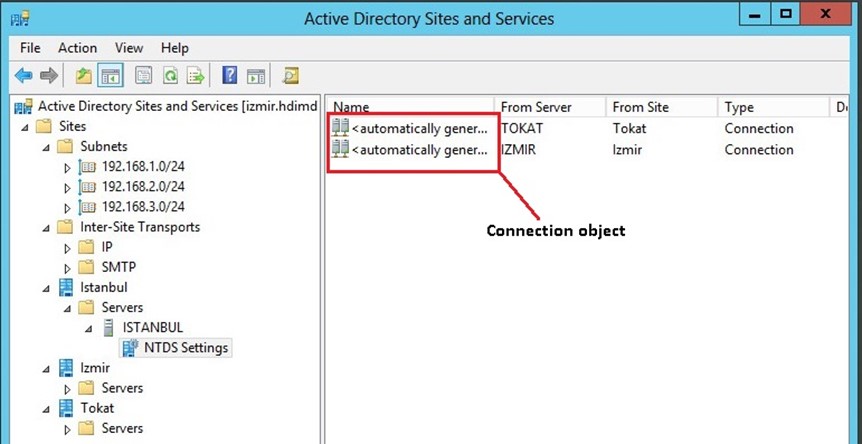This screenshot has width=862, height=444.
Task: Click connection object icon in IZMIR row
Action: 340,149
